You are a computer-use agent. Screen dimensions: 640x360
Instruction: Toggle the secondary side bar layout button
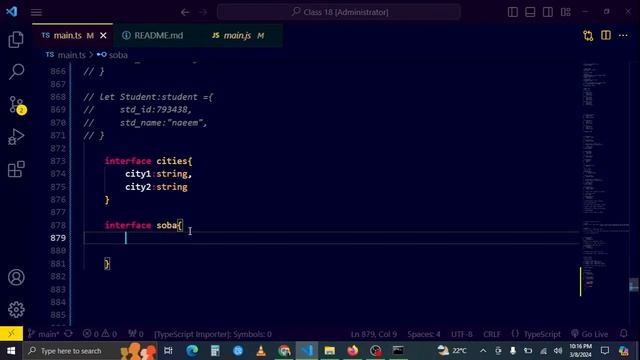pyautogui.click(x=548, y=12)
